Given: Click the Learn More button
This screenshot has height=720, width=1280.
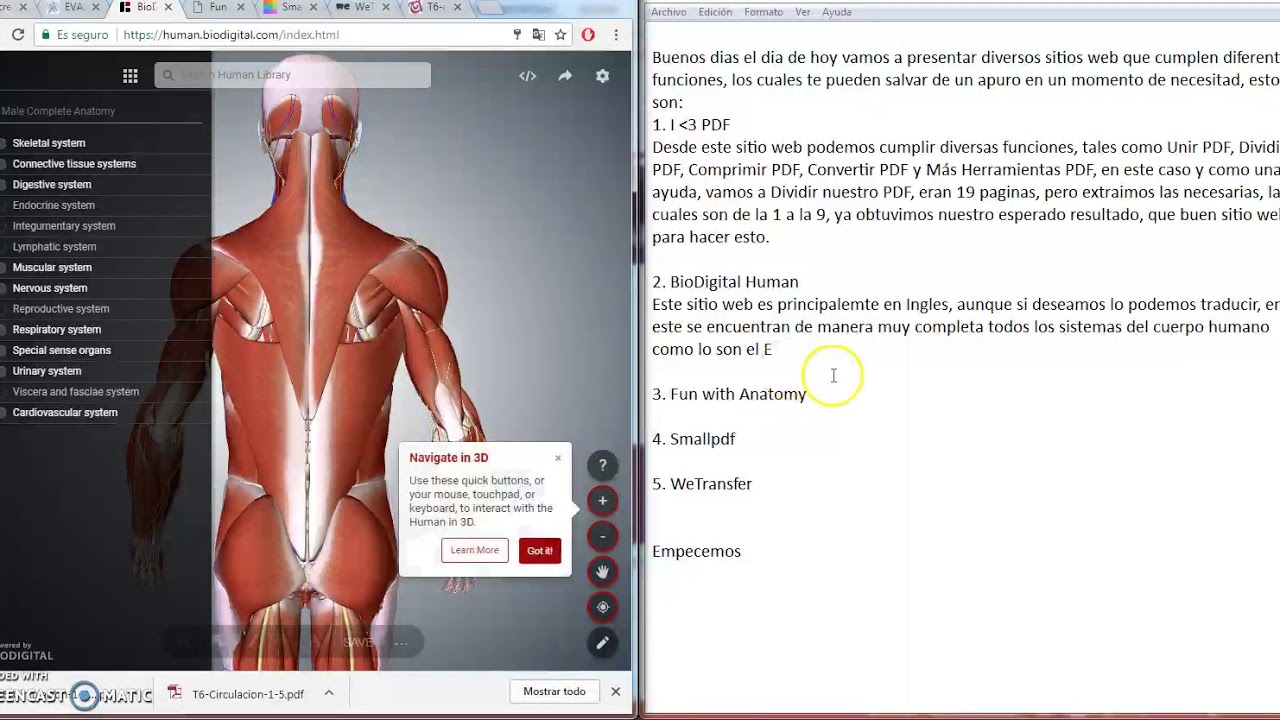Looking at the screenshot, I should [474, 550].
